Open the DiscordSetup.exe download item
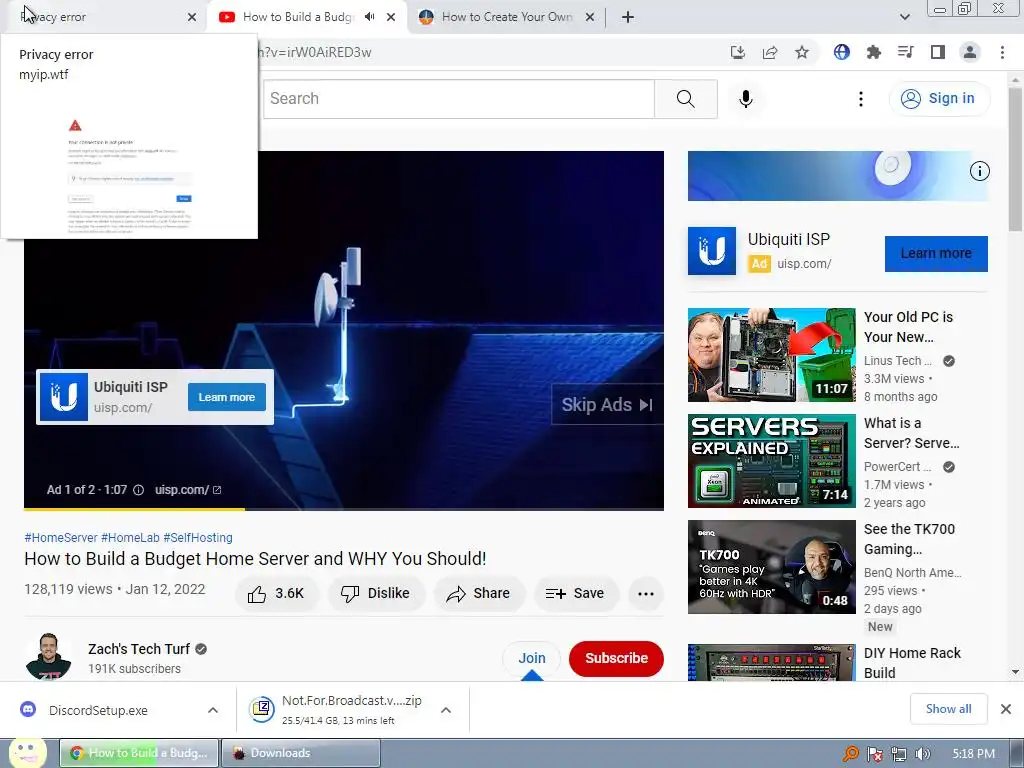Screen dimensions: 1024x768 point(98,711)
